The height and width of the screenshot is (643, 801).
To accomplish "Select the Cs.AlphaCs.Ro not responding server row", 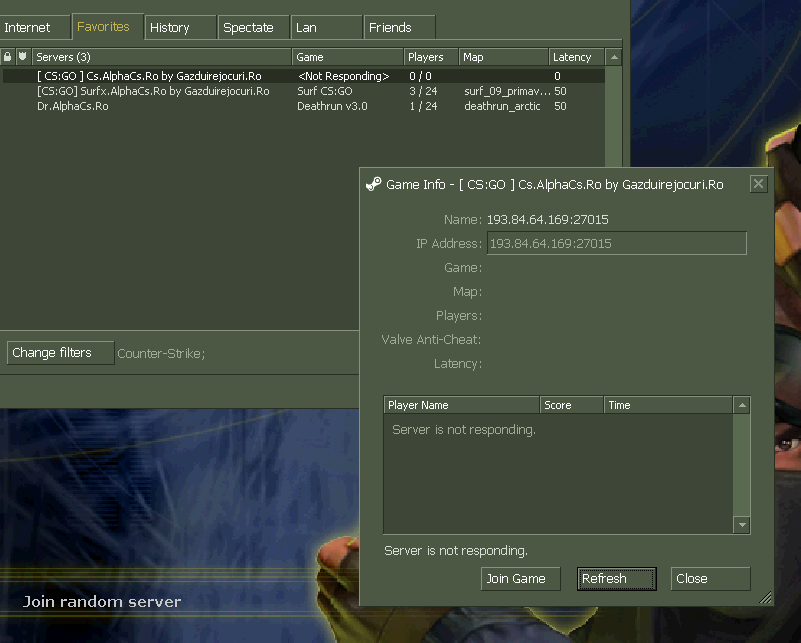I will [x=303, y=76].
